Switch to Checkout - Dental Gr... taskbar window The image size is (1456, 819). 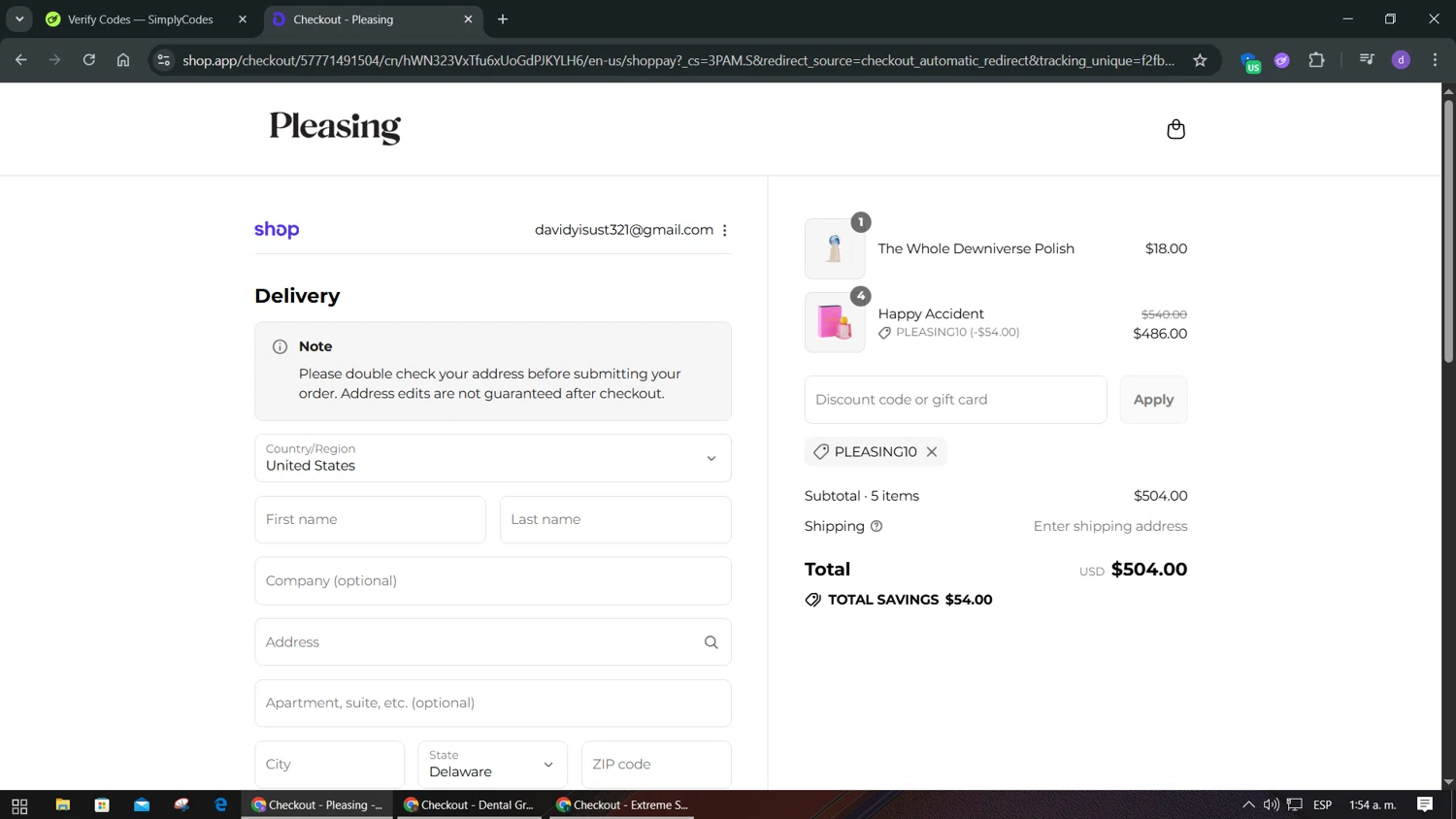point(470,805)
